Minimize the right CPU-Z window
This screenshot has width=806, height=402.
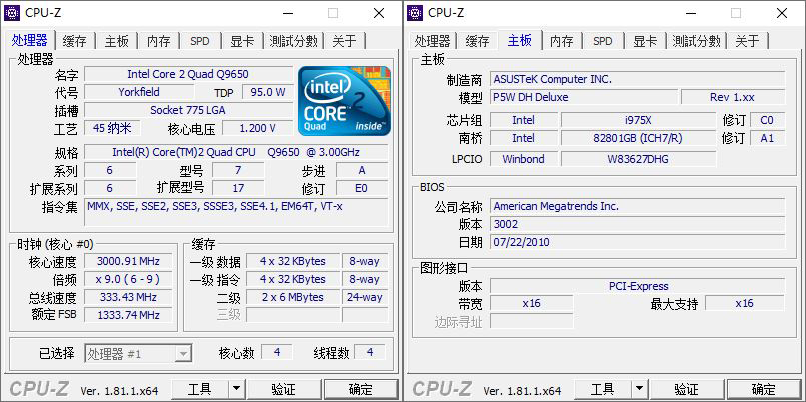click(690, 13)
